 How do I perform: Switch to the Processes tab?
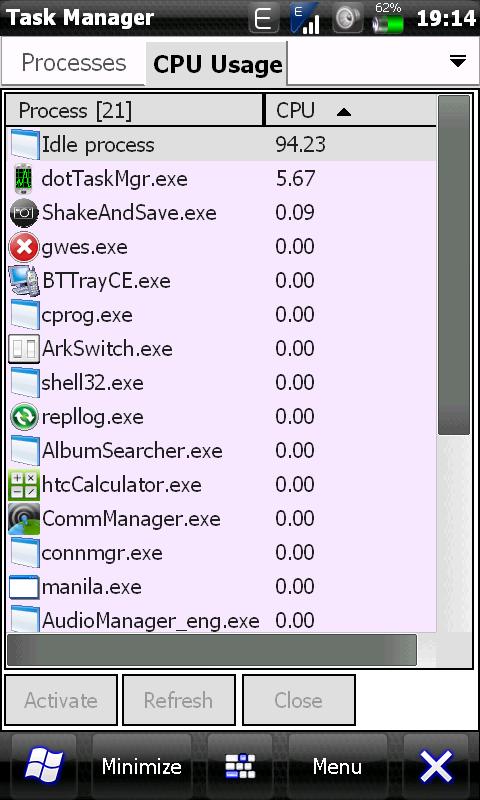click(x=73, y=63)
